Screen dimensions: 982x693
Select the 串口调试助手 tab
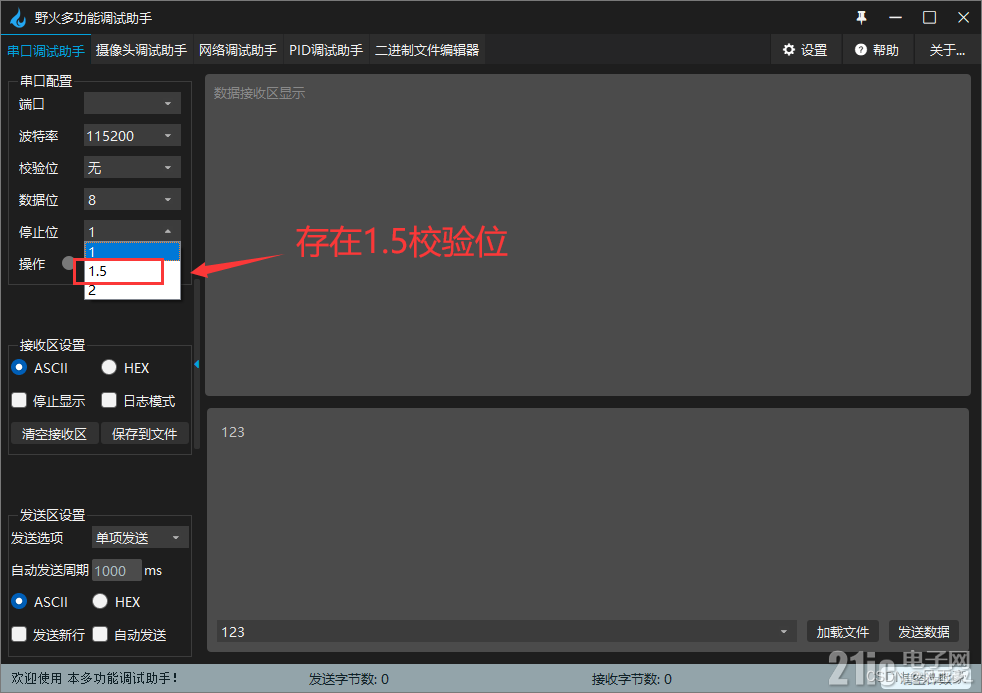coord(46,50)
